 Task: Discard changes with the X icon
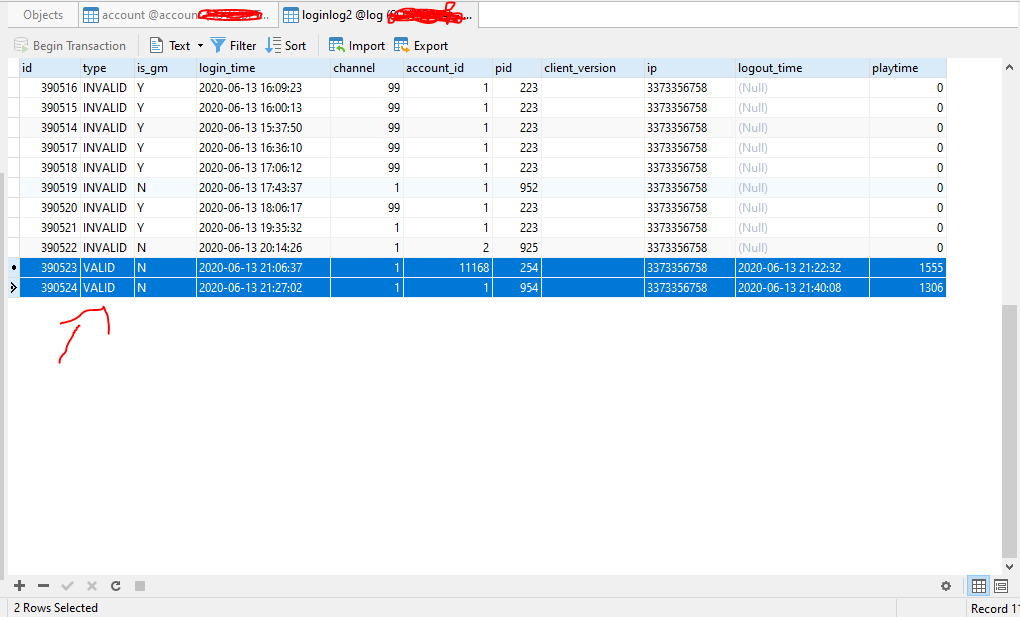point(92,586)
